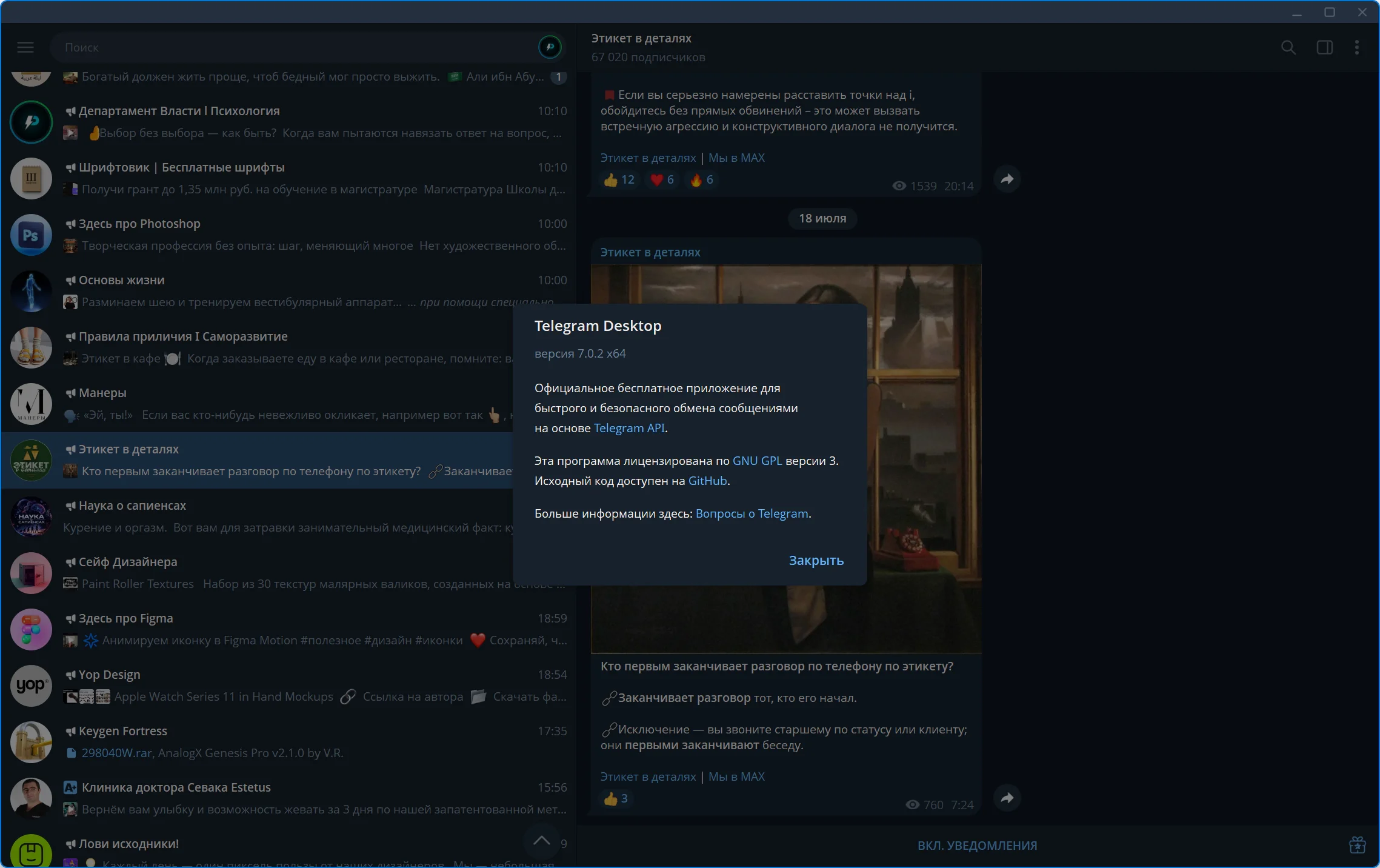
Task: Click the thumbs-up reaction showing 3
Action: [x=616, y=798]
